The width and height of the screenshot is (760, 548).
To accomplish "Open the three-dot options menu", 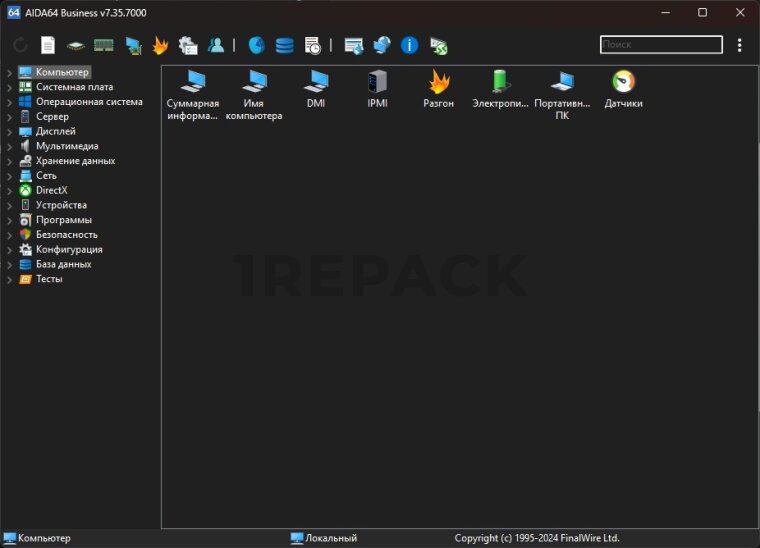I will pos(739,45).
